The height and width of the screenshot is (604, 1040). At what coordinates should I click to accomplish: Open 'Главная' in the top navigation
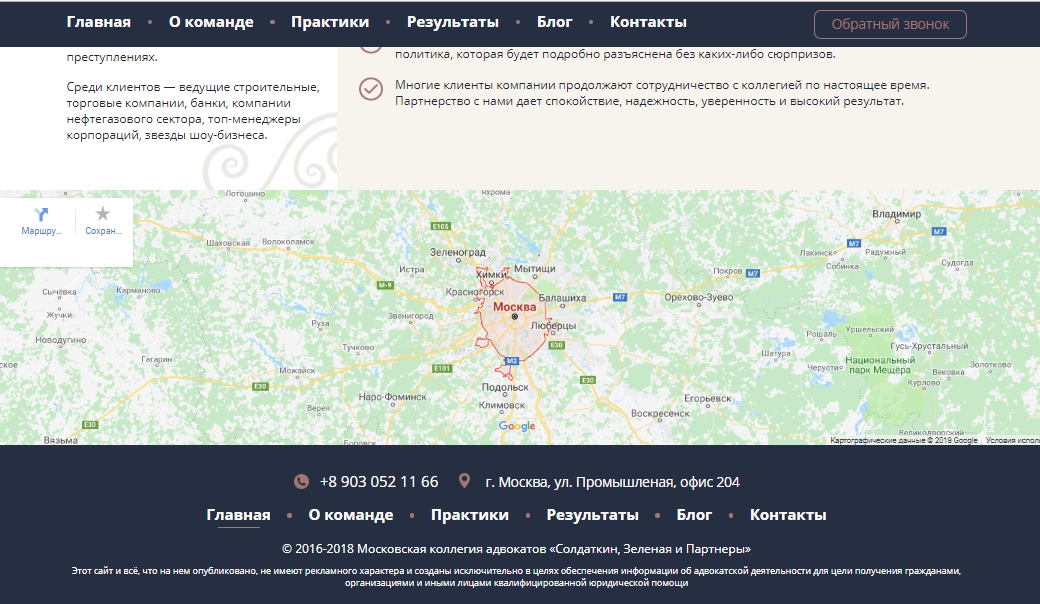(99, 22)
